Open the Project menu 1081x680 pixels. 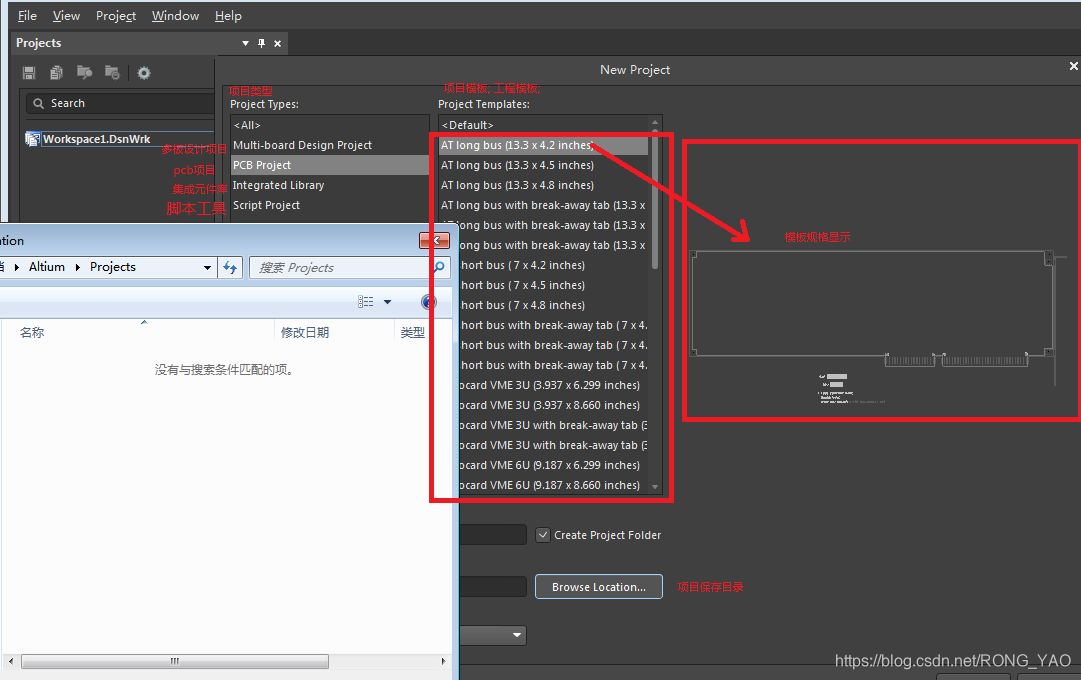[116, 16]
